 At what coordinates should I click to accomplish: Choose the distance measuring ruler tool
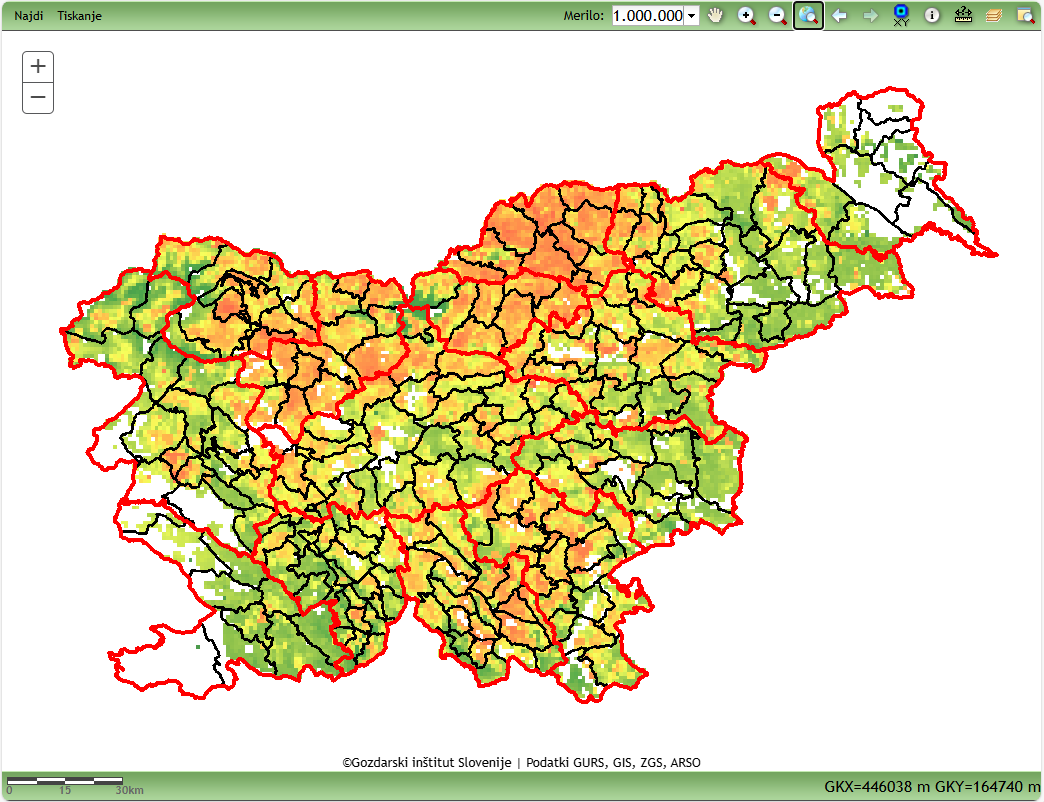click(x=963, y=15)
